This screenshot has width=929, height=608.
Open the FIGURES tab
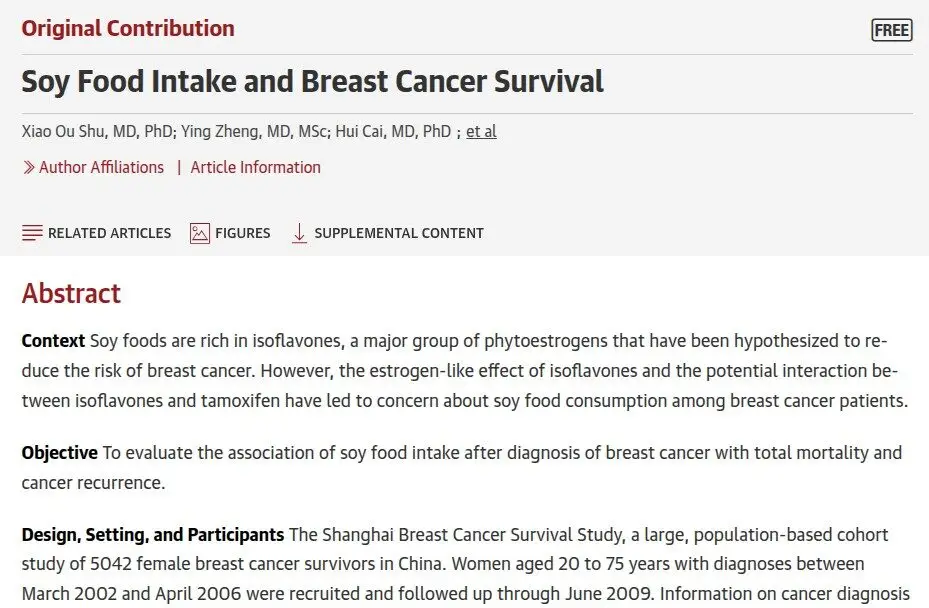tap(230, 233)
